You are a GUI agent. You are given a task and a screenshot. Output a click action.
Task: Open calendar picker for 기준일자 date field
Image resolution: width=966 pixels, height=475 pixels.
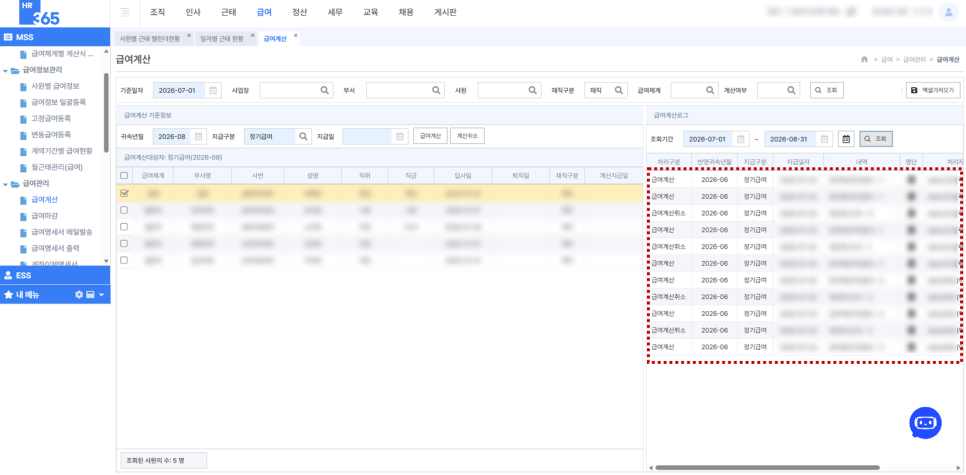[x=213, y=91]
